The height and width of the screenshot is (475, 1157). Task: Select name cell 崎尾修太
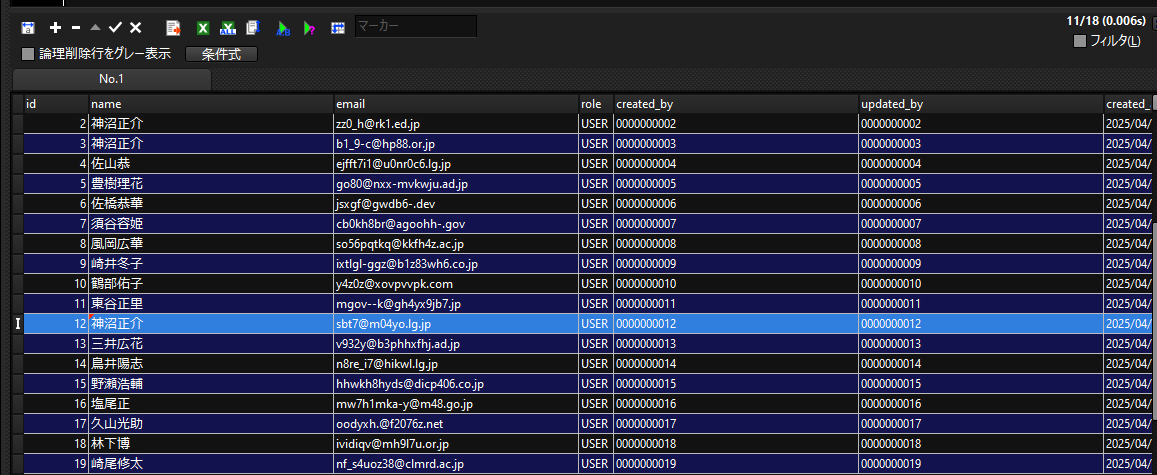click(x=211, y=463)
